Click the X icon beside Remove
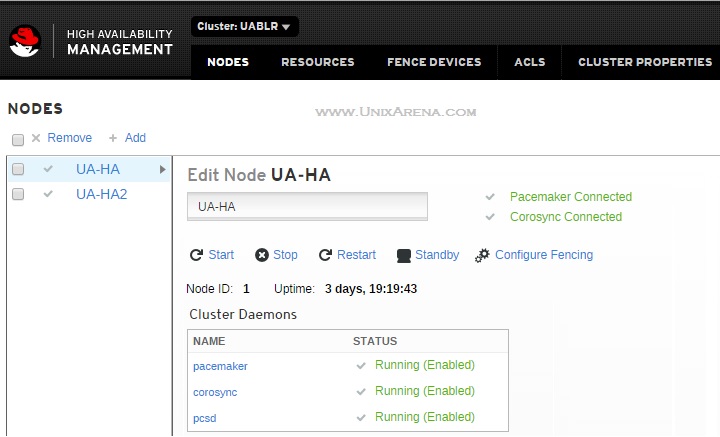 (36, 138)
